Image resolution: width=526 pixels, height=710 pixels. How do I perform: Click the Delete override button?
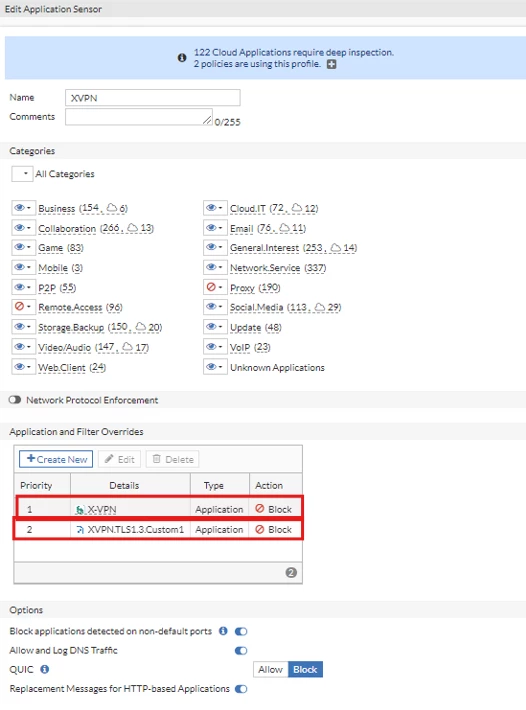[x=173, y=459]
